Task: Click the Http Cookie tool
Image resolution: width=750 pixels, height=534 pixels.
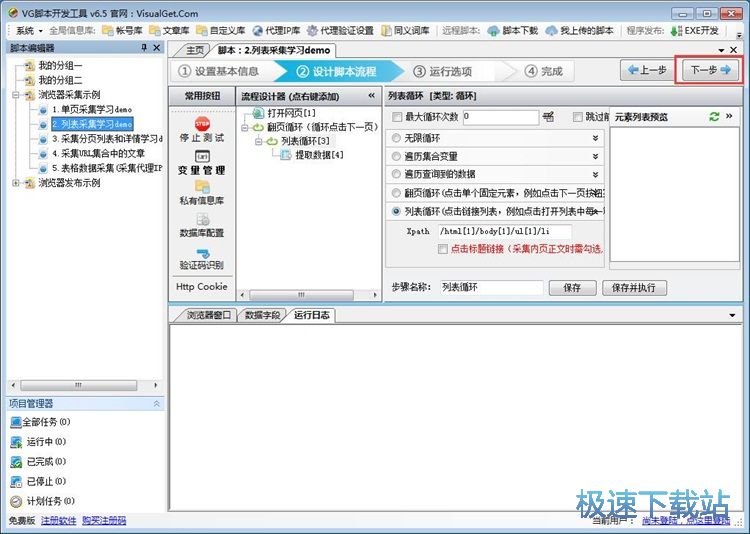Action: coord(201,287)
